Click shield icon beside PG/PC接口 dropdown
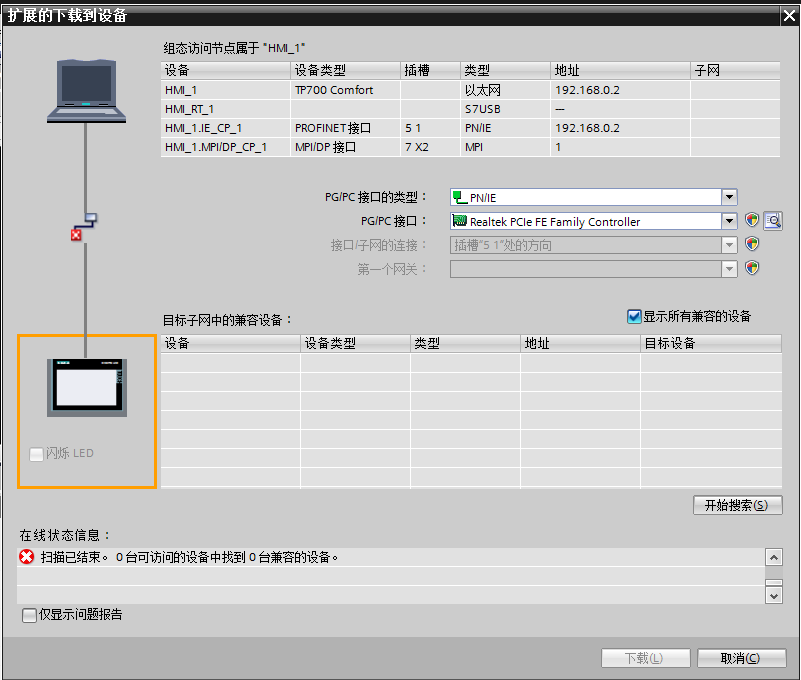The image size is (801, 680). [x=753, y=221]
